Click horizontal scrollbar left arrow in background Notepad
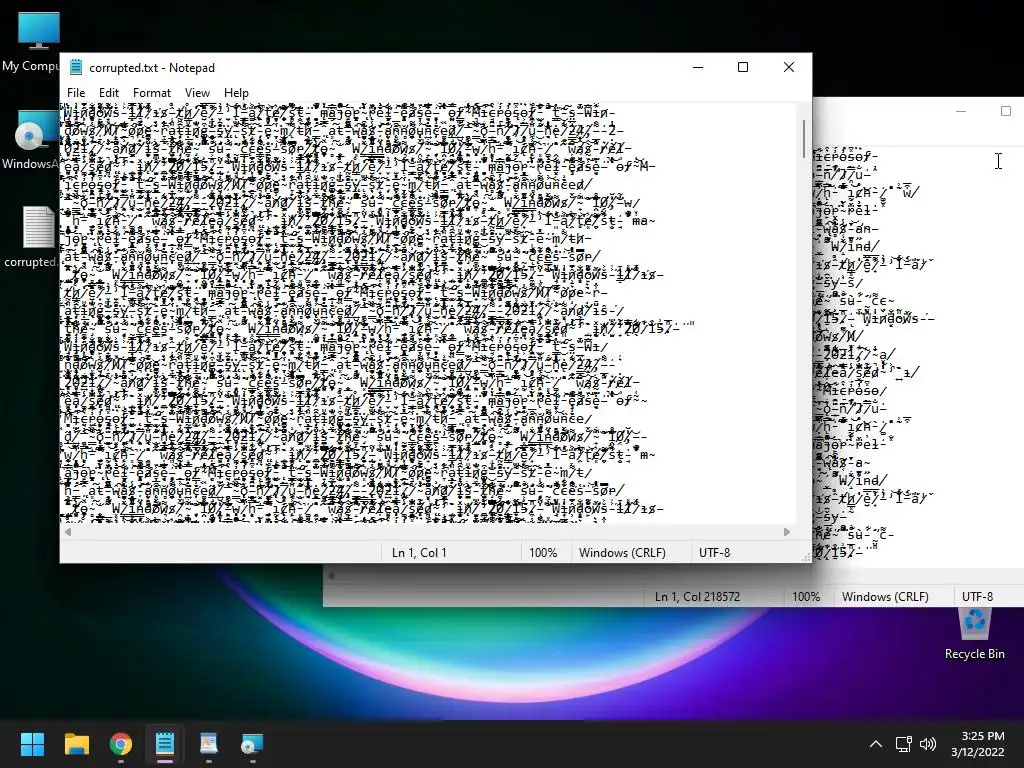Screen dimensions: 1024x768 pyautogui.click(x=331, y=575)
